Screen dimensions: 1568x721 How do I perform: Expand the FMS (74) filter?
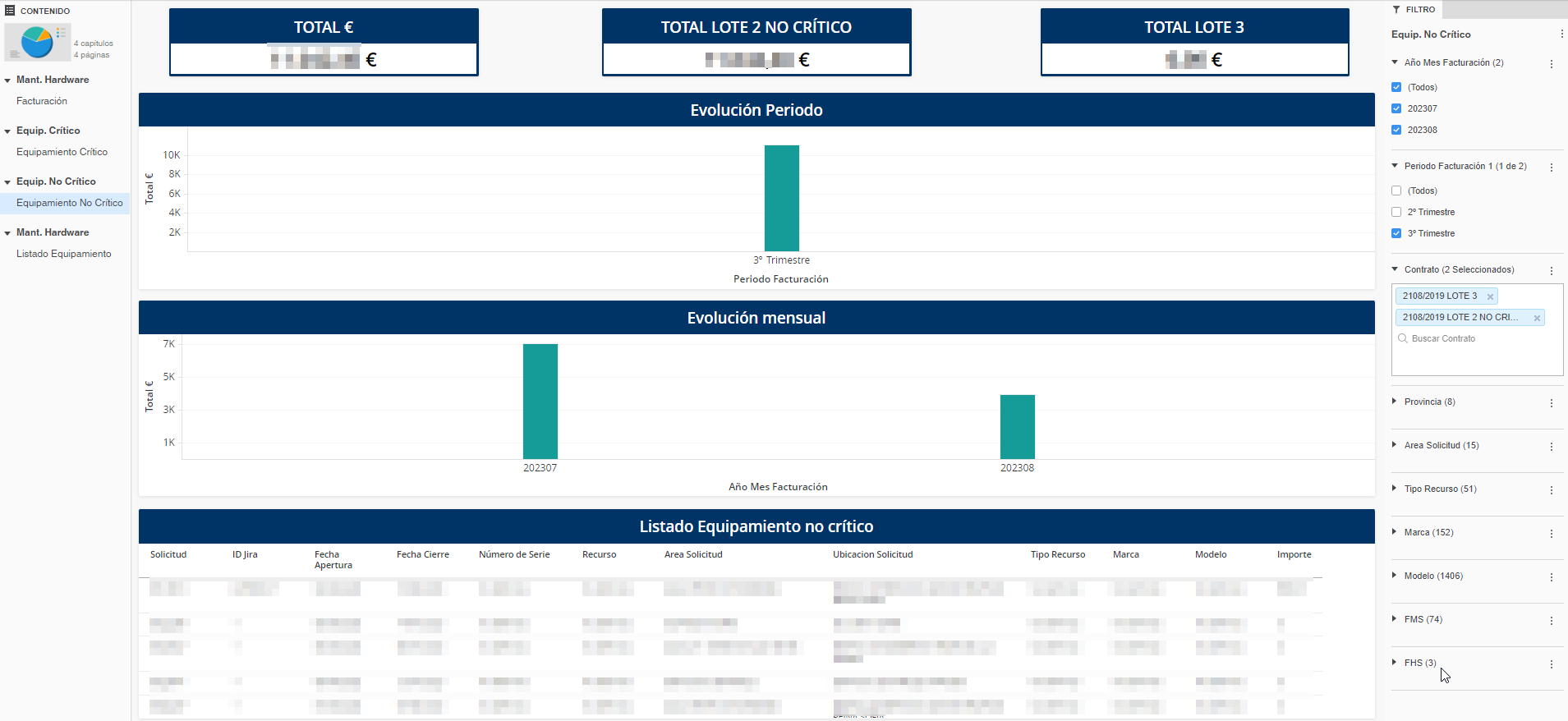pyautogui.click(x=1395, y=619)
